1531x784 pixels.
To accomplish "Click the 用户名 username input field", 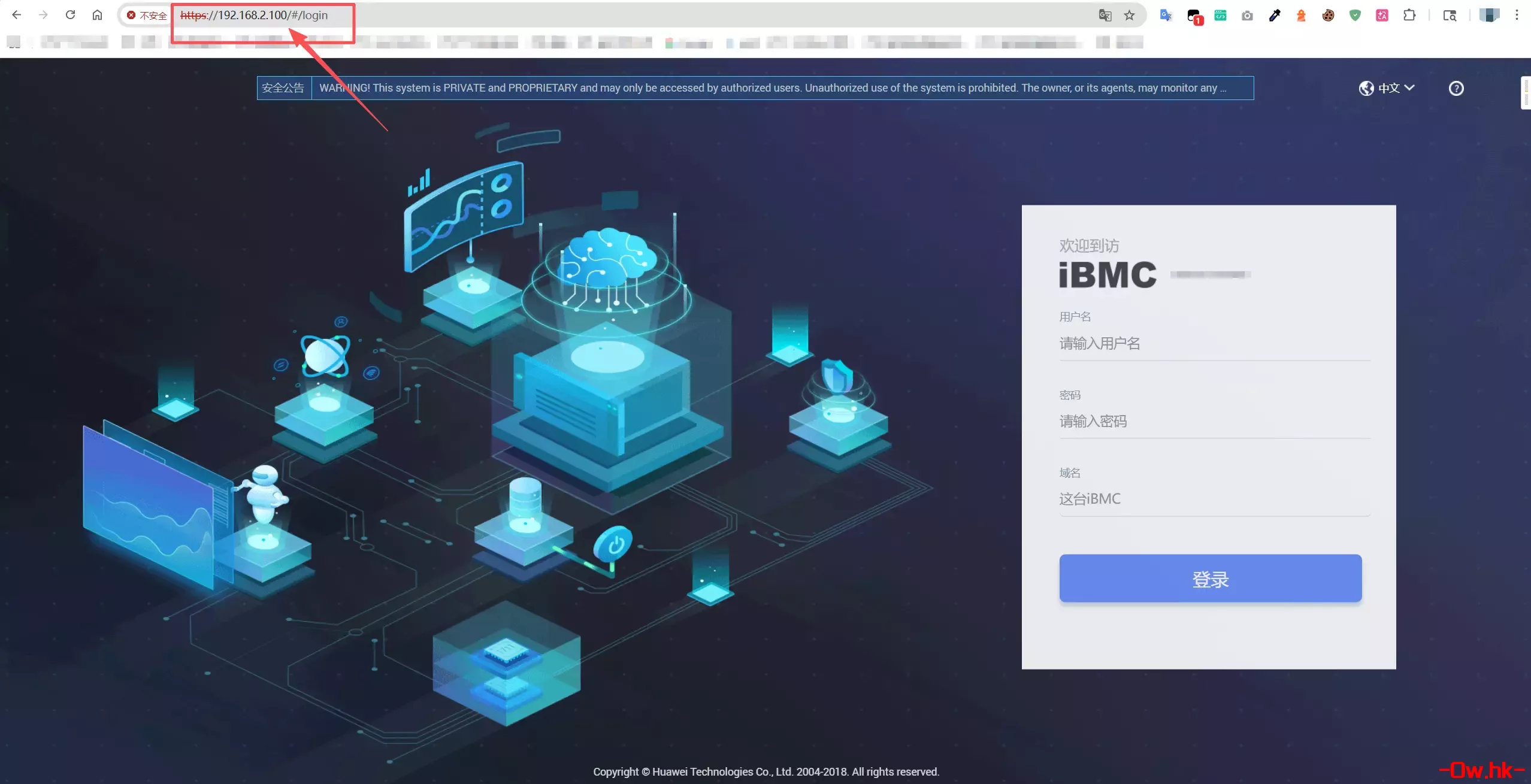I will [1214, 343].
